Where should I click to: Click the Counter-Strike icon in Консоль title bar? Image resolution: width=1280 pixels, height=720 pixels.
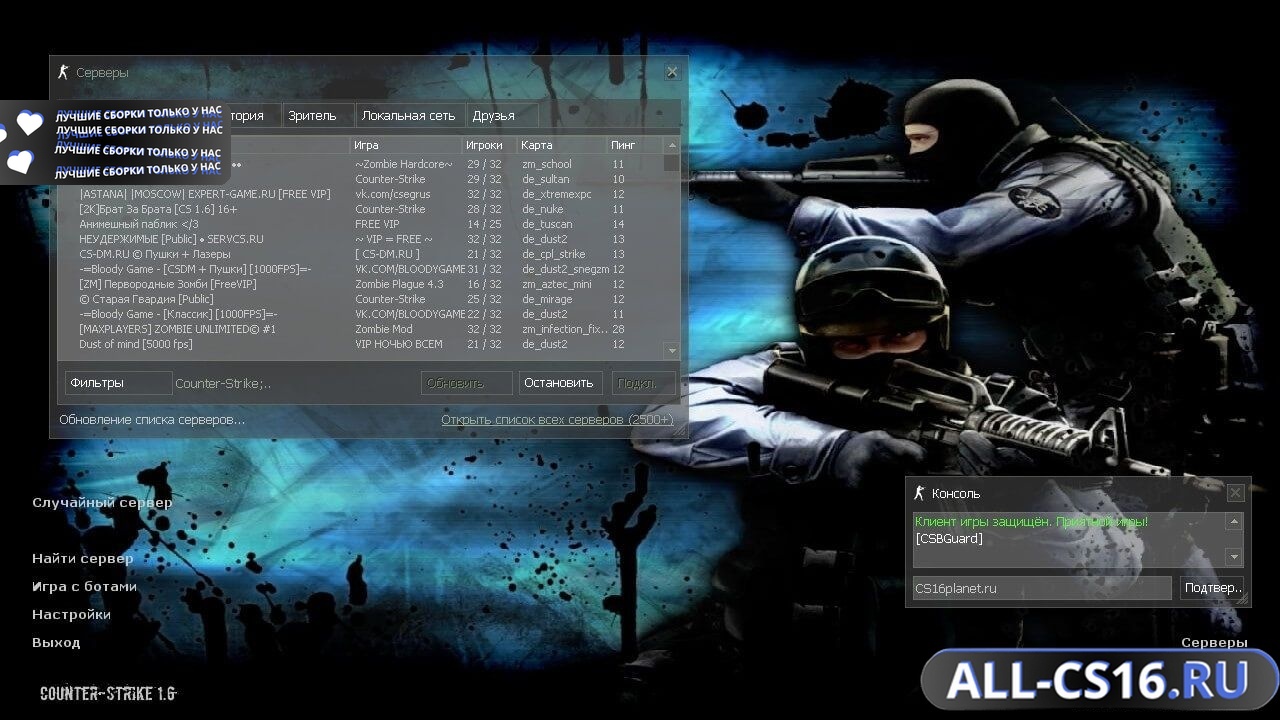[x=920, y=493]
